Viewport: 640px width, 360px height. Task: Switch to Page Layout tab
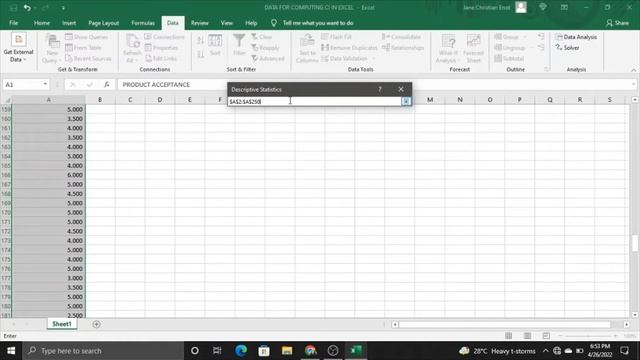tap(103, 23)
